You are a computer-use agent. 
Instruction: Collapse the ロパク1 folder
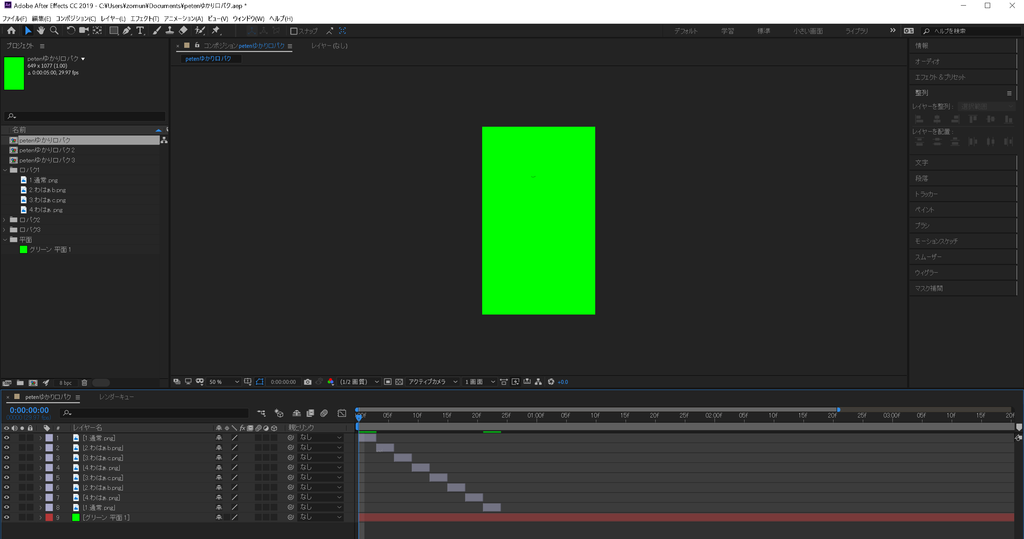pos(5,170)
